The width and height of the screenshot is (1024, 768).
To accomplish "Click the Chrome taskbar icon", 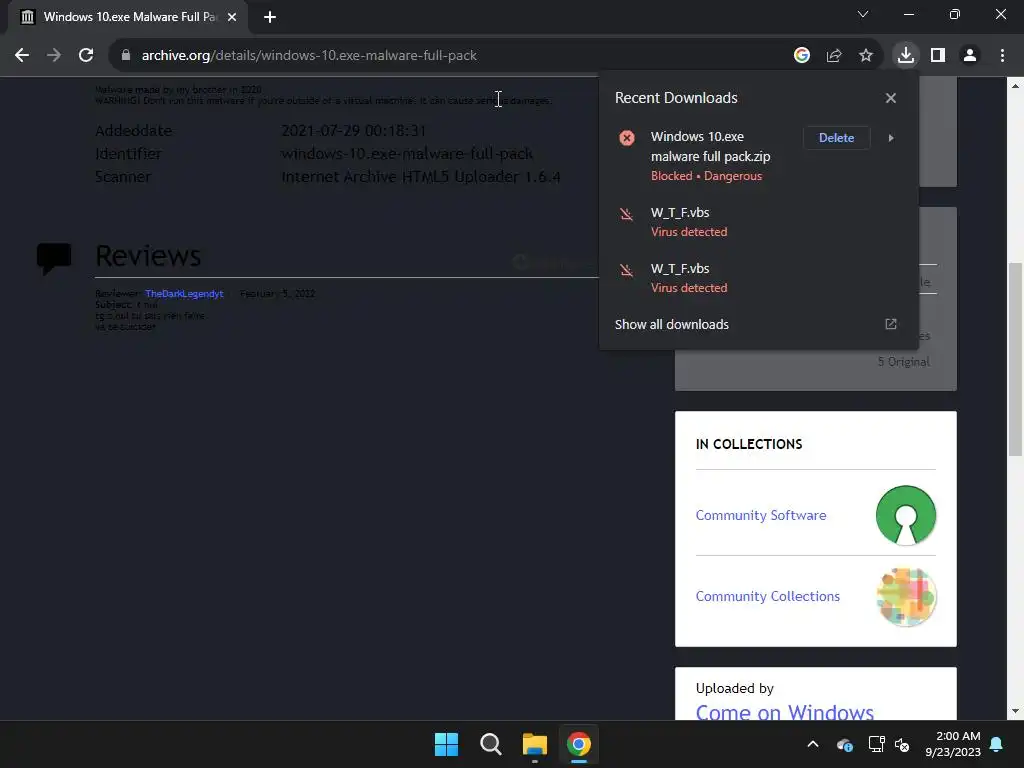I will point(579,744).
